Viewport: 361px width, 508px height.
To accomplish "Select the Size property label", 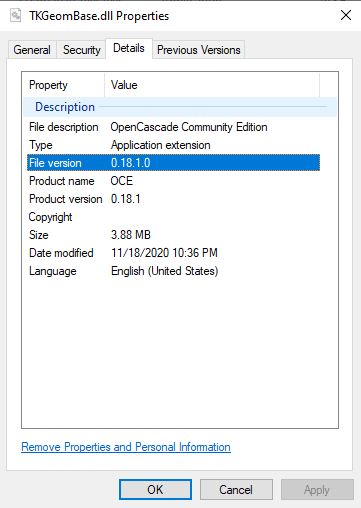I will click(x=39, y=235).
